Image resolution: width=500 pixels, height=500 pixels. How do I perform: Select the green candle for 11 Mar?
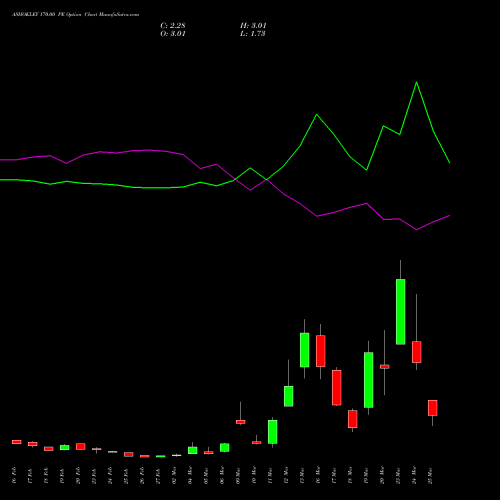(273, 432)
